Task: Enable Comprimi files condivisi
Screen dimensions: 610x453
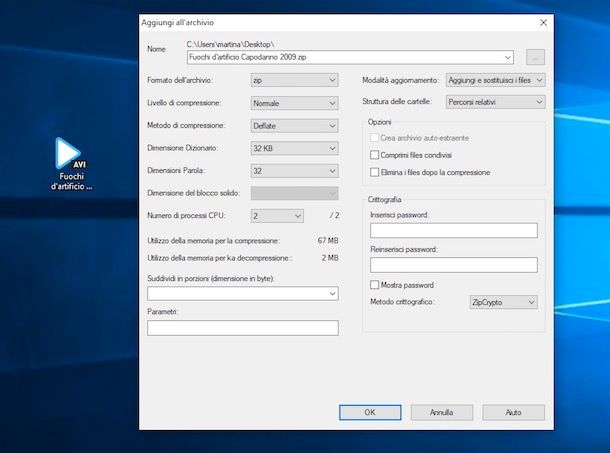Action: (x=374, y=155)
